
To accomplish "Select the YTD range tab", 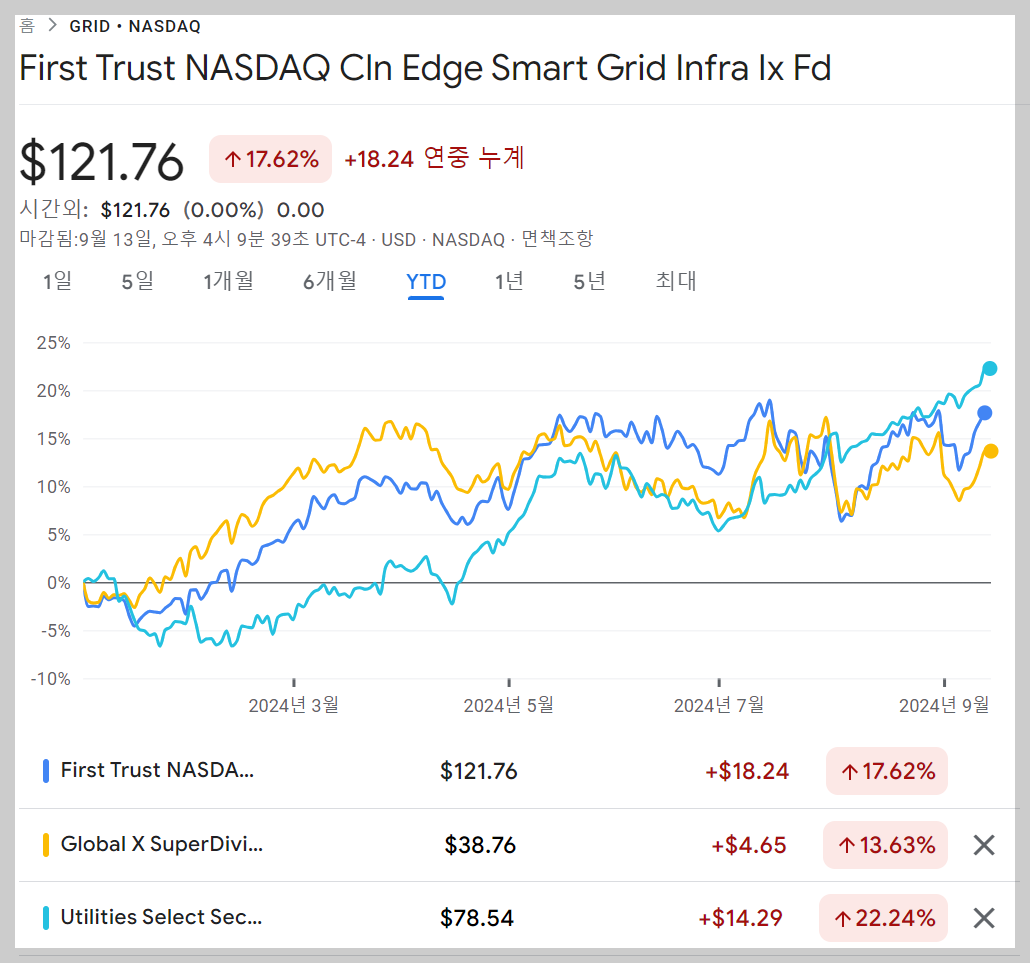I will click(426, 282).
